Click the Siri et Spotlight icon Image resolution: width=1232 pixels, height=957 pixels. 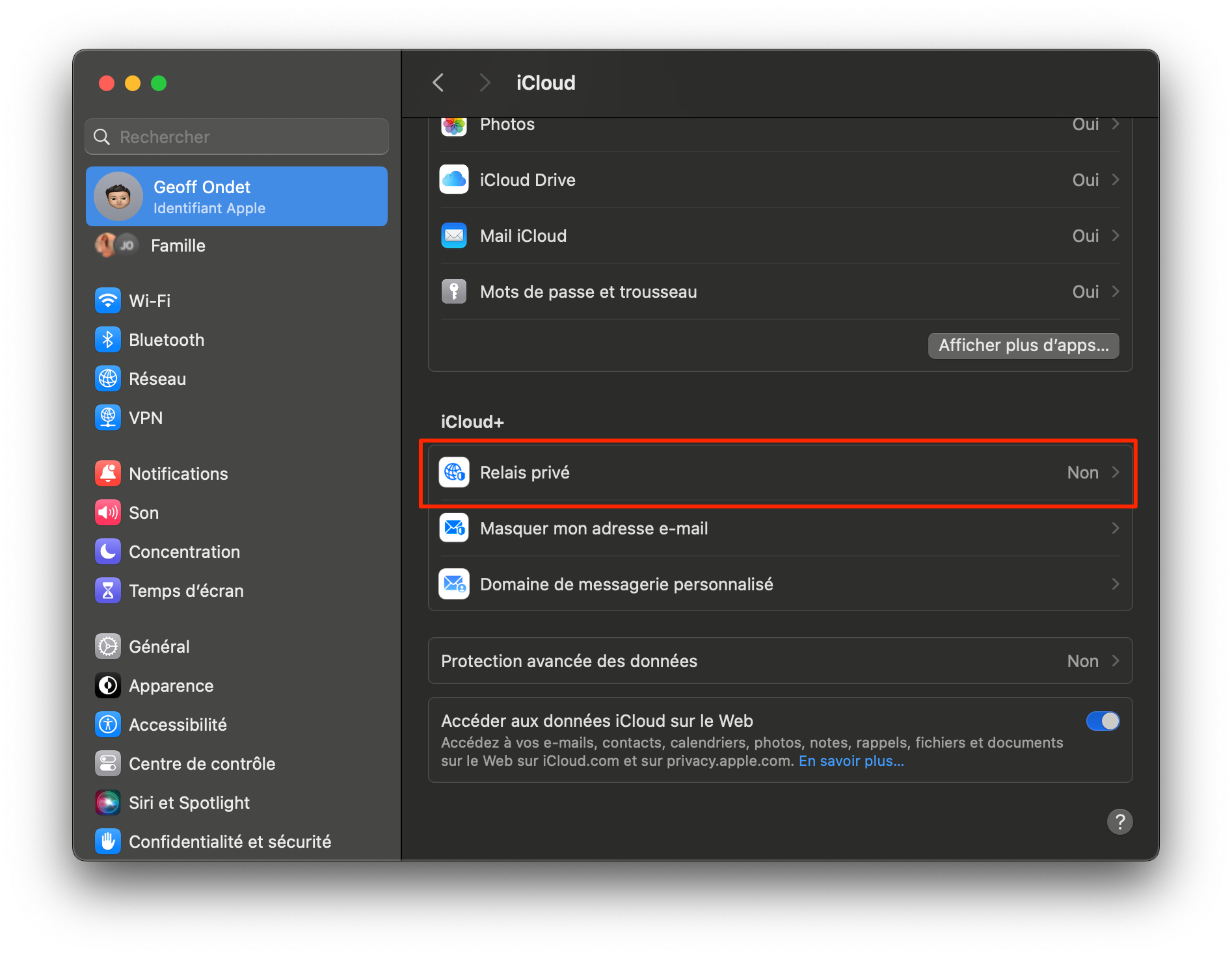pos(108,802)
